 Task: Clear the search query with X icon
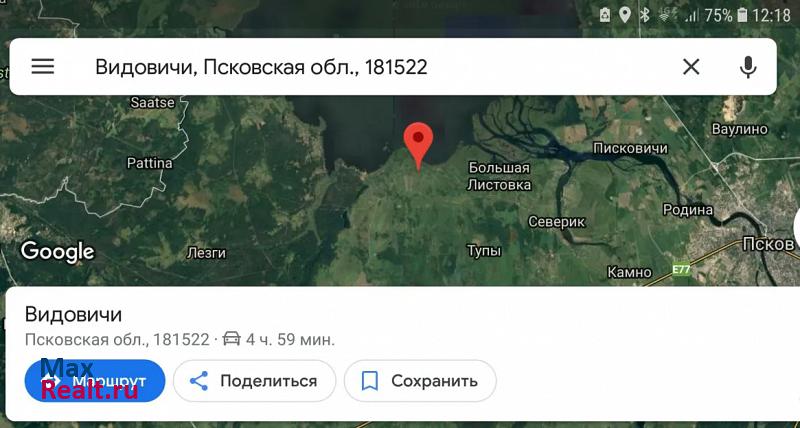click(691, 66)
